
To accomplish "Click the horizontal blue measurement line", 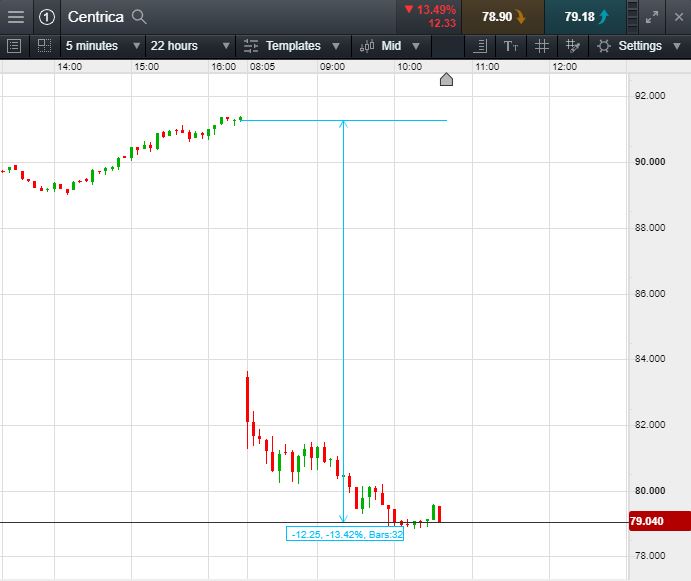I will pos(344,120).
